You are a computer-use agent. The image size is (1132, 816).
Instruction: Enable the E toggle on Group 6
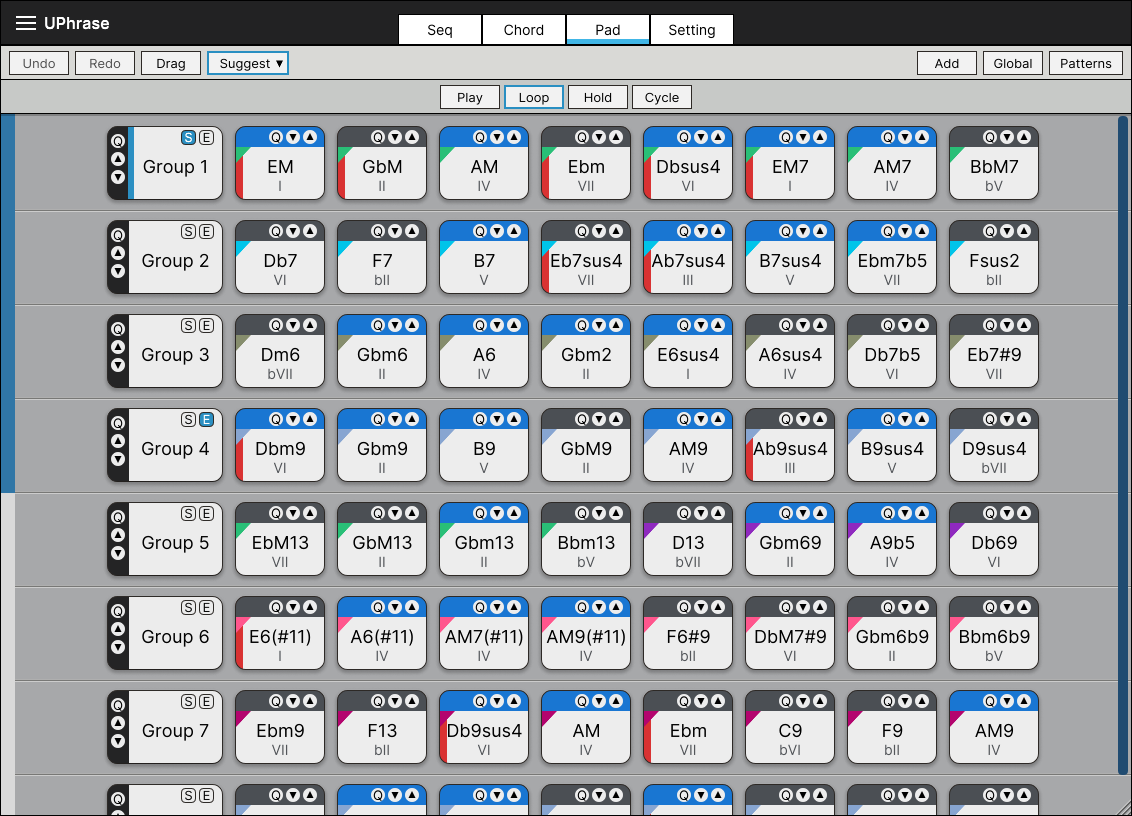[x=206, y=607]
